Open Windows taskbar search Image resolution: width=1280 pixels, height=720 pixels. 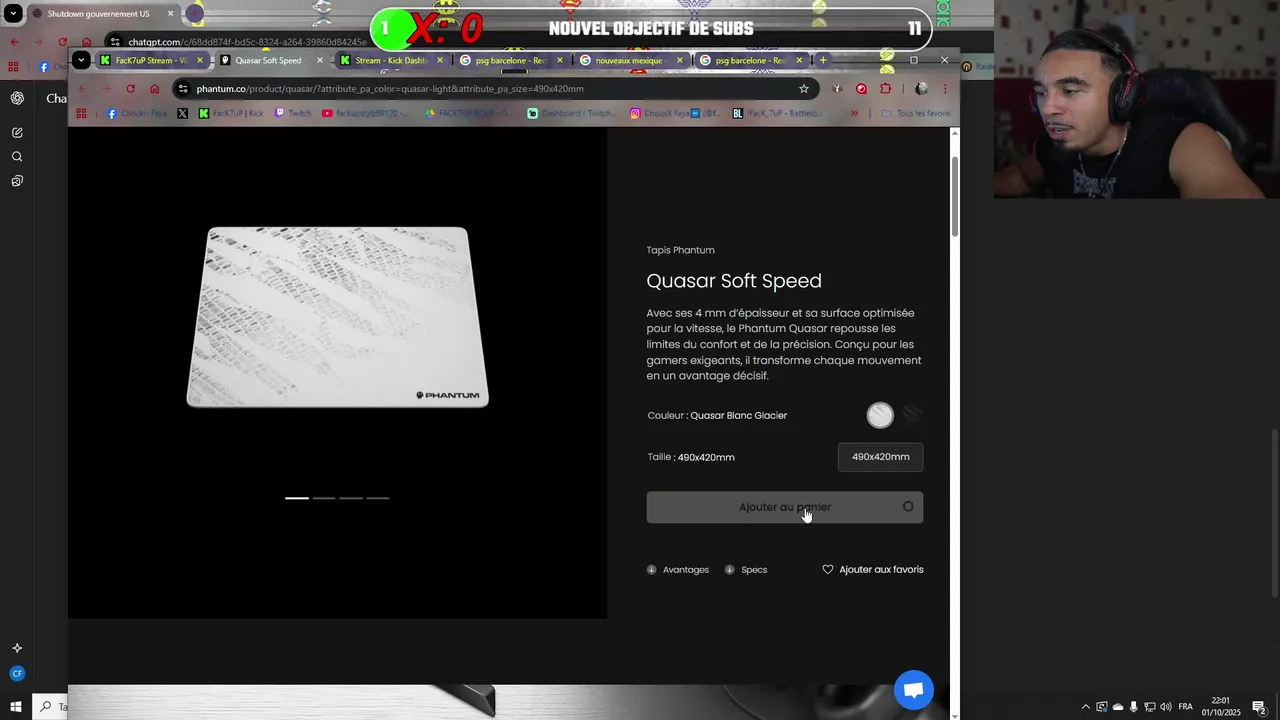coord(50,707)
